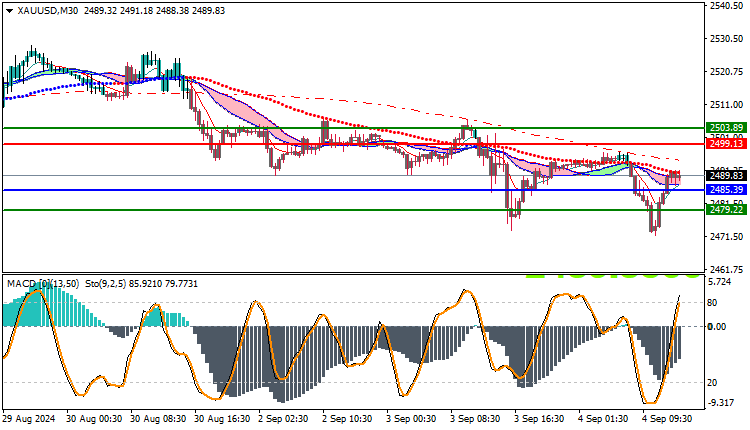Click the 30 Aug 16:30 time label
The height and width of the screenshot is (430, 750).
click(x=222, y=419)
